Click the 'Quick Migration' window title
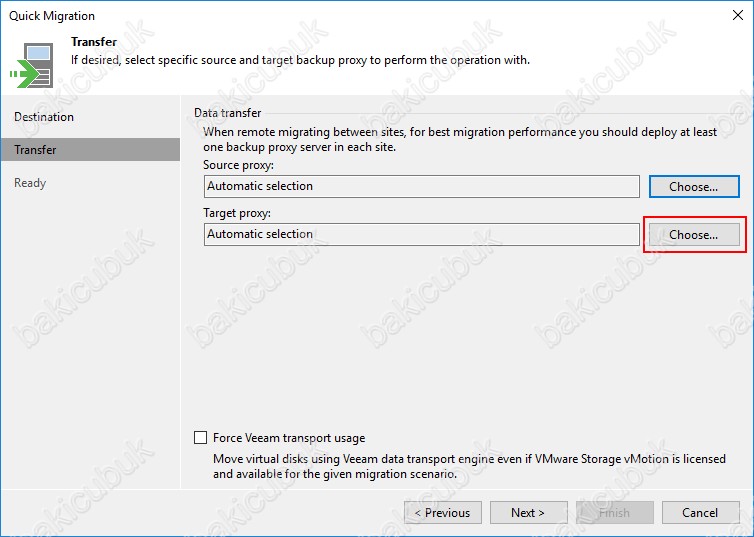The height and width of the screenshot is (537, 754). pyautogui.click(x=52, y=16)
